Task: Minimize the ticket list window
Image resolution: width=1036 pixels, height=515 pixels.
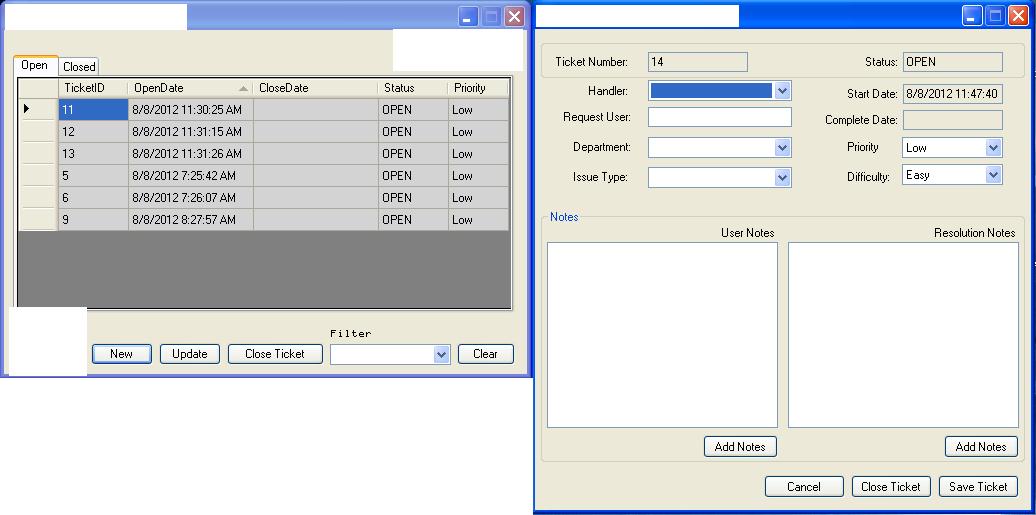Action: pyautogui.click(x=468, y=17)
